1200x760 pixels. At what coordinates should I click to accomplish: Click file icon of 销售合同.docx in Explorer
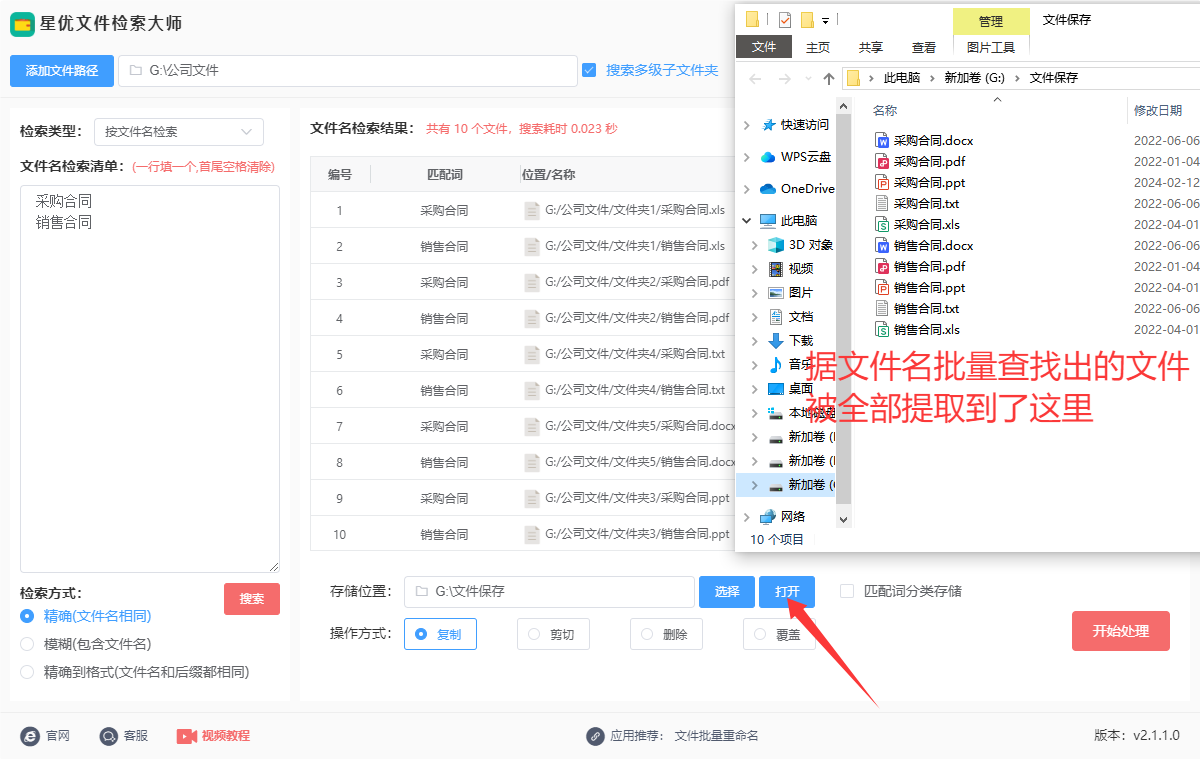pos(882,245)
